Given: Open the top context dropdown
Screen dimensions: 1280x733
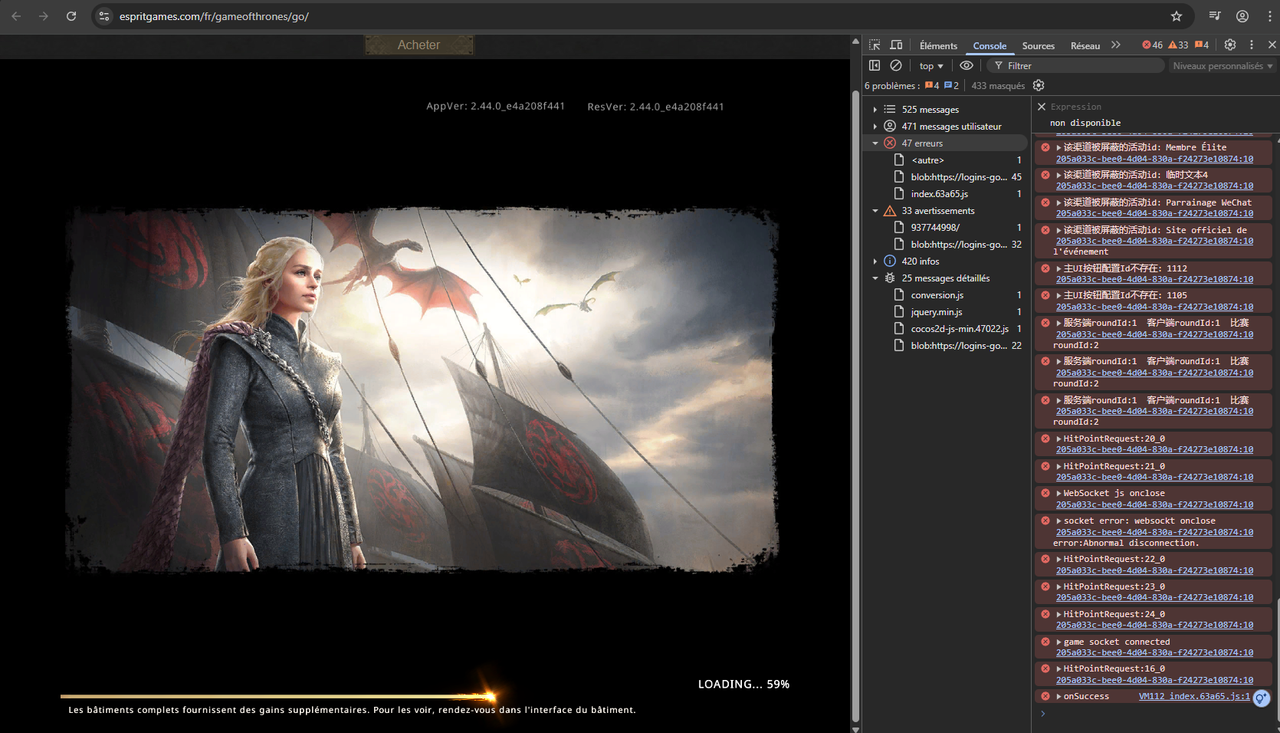Looking at the screenshot, I should click(931, 66).
